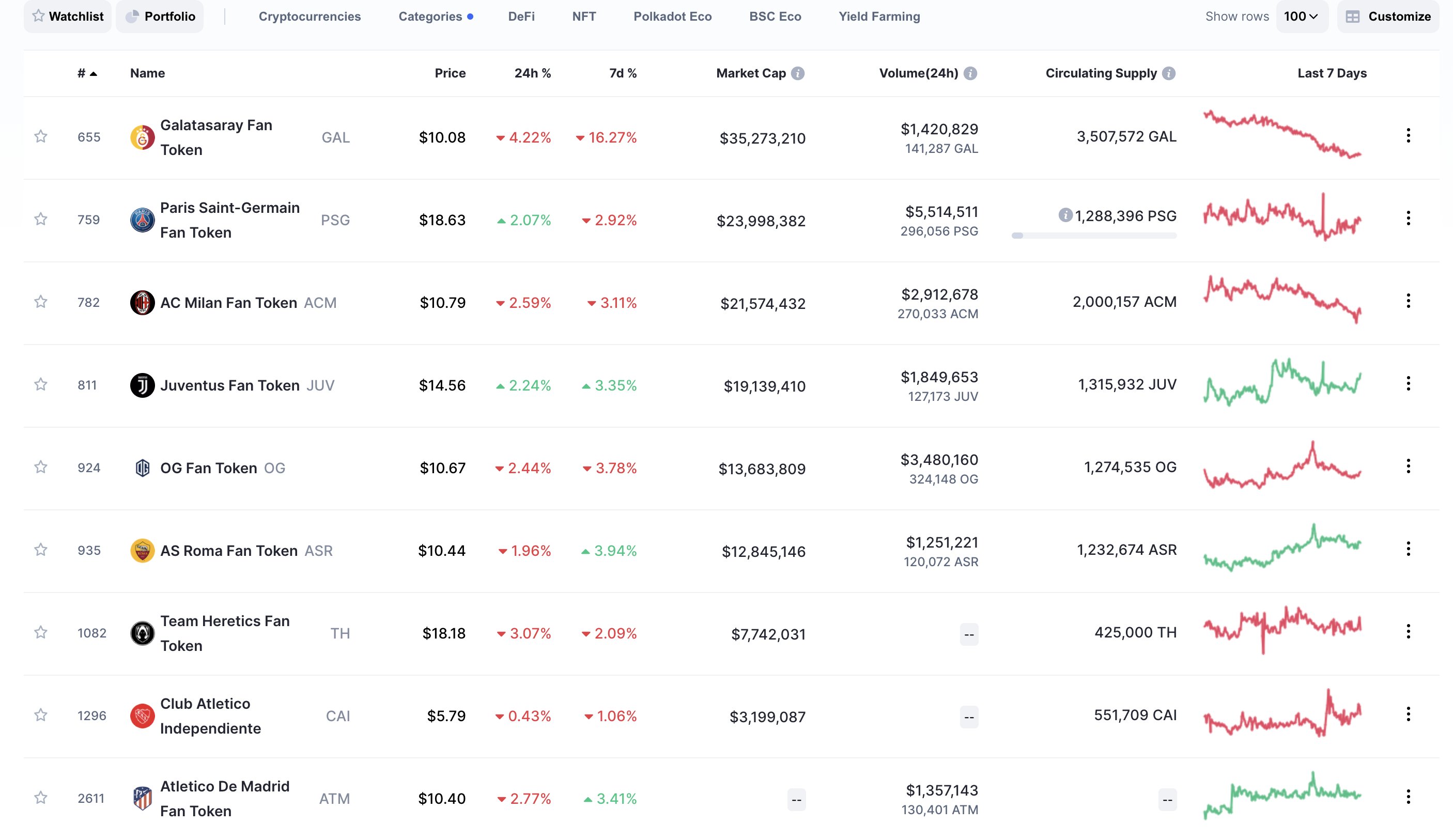Click the AC Milan crest icon
The image size is (1453, 840).
(142, 303)
